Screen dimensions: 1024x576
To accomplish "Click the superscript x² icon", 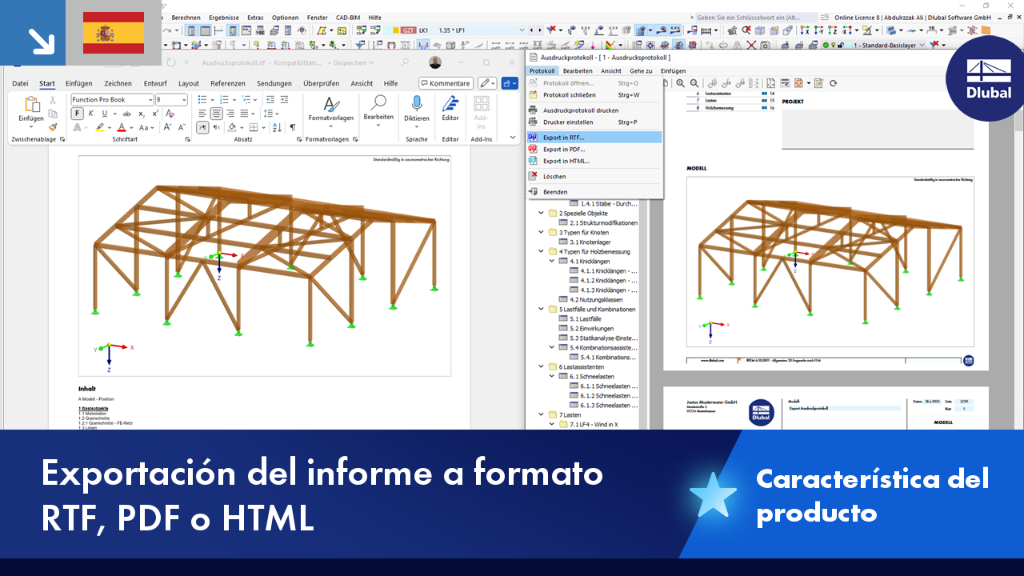I will [155, 114].
